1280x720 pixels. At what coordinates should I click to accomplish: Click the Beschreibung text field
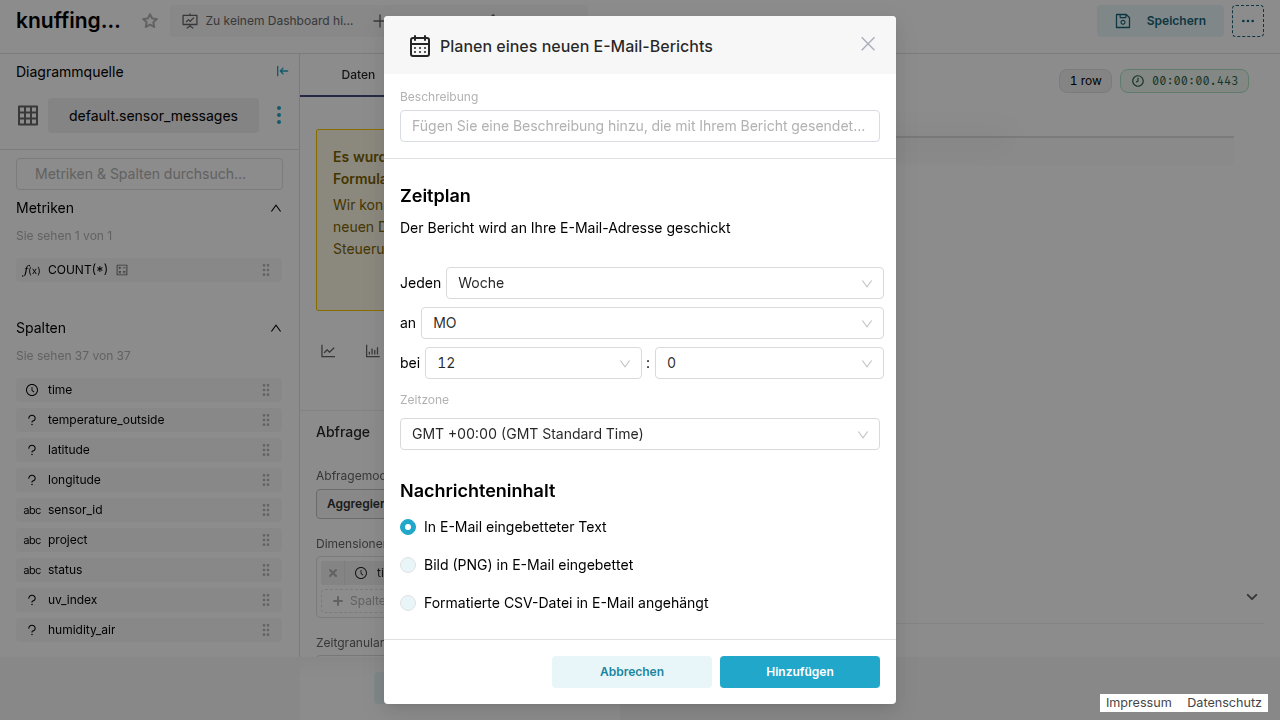tap(639, 126)
